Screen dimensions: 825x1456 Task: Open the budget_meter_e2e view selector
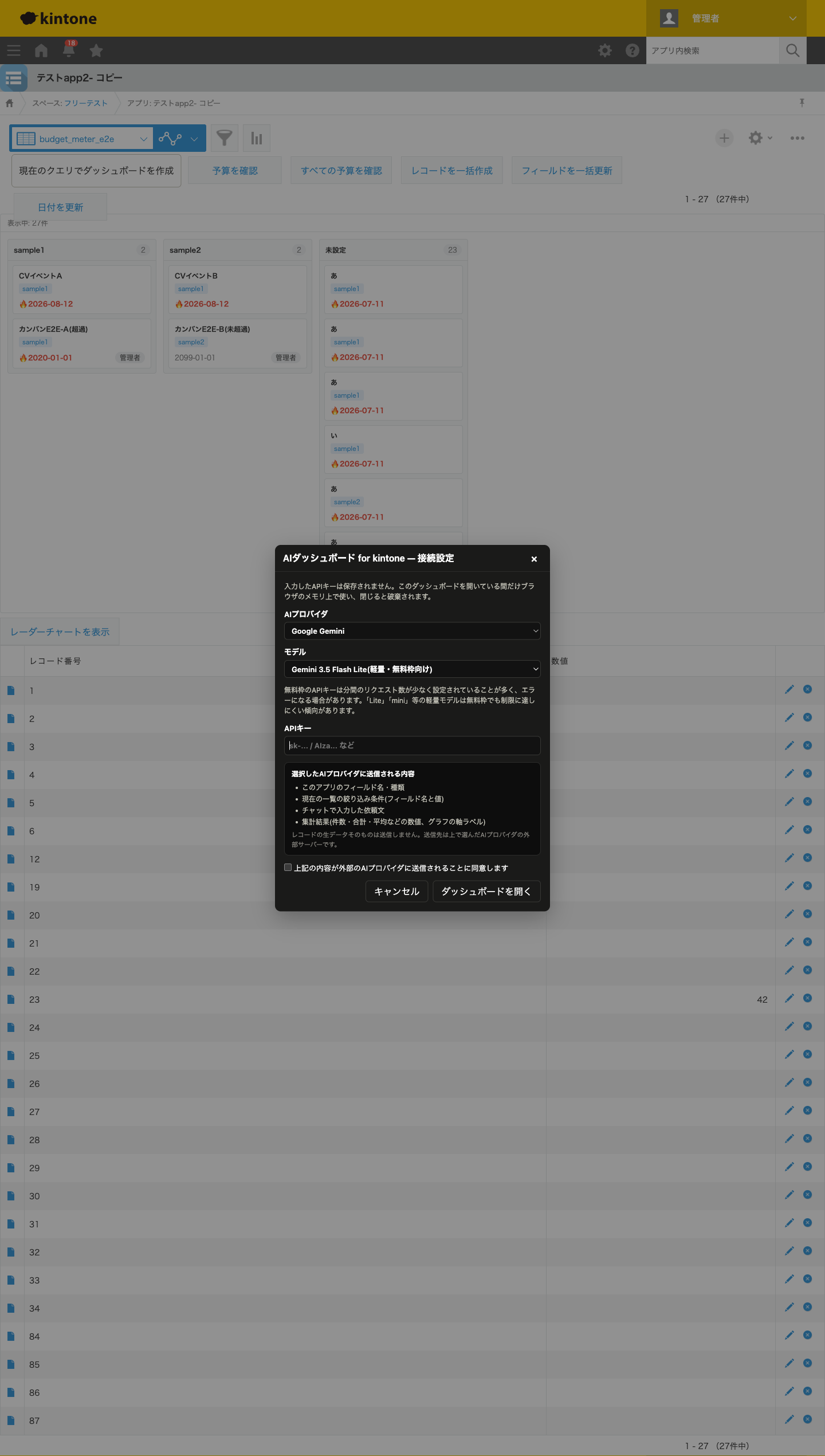point(82,139)
